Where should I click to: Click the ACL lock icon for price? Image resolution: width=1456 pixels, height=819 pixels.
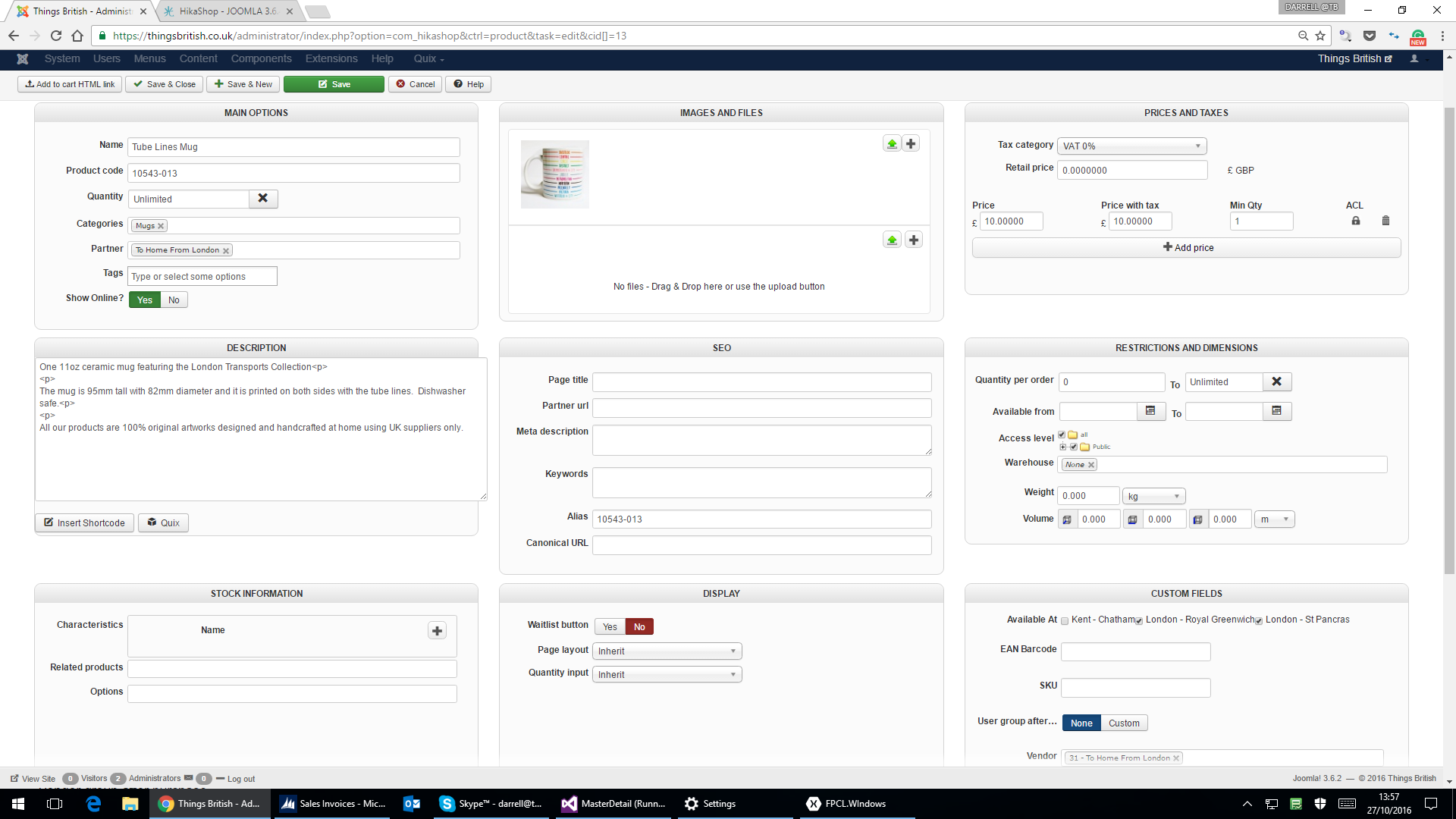pyautogui.click(x=1356, y=221)
